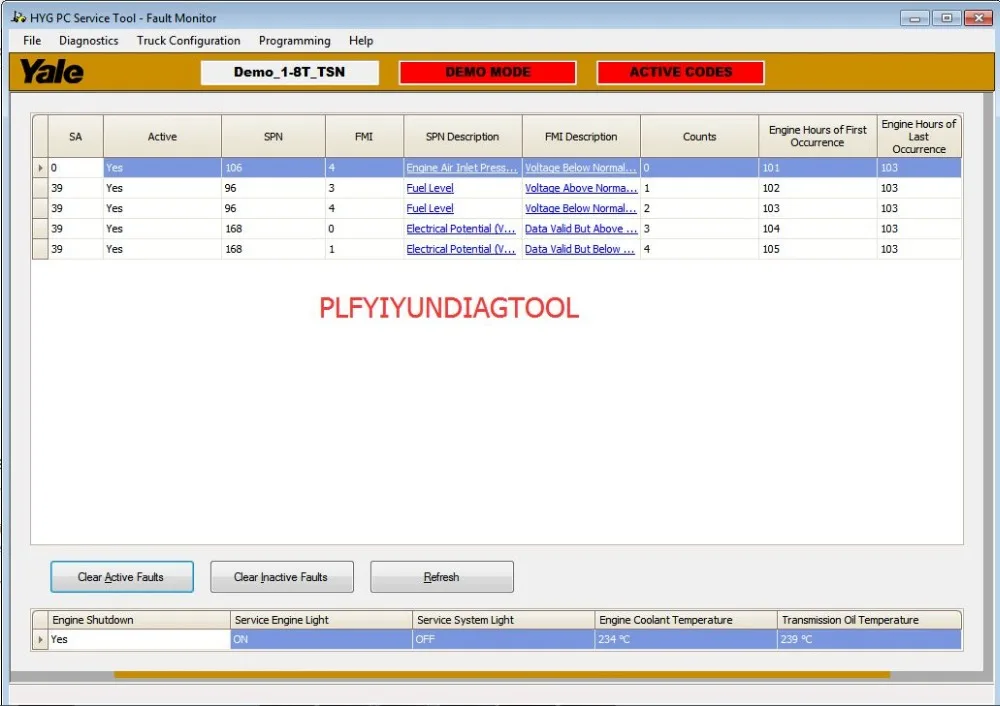The width and height of the screenshot is (1000, 706).
Task: Click Engine Coolant Temperature column header
Action: tap(686, 620)
